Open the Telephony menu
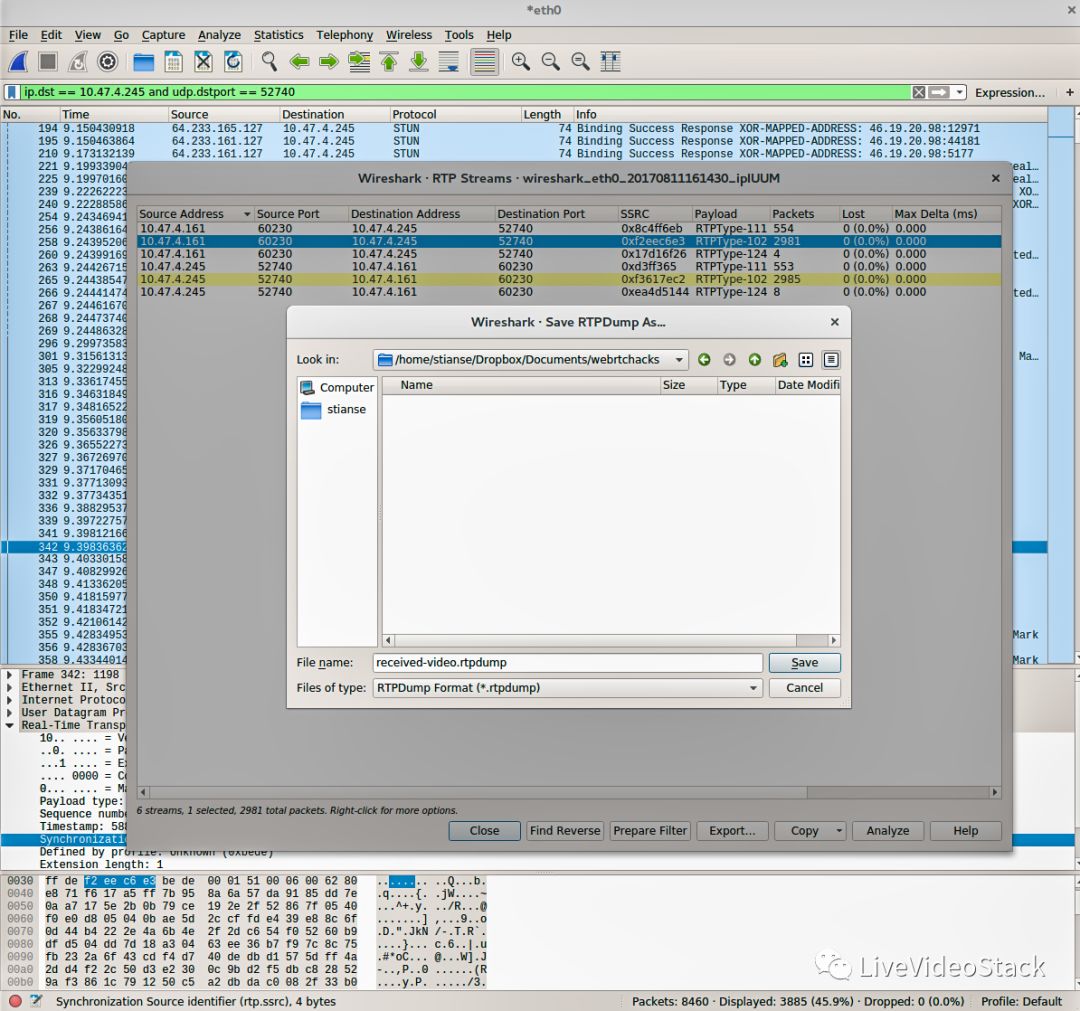The height and width of the screenshot is (1011, 1080). click(x=344, y=35)
